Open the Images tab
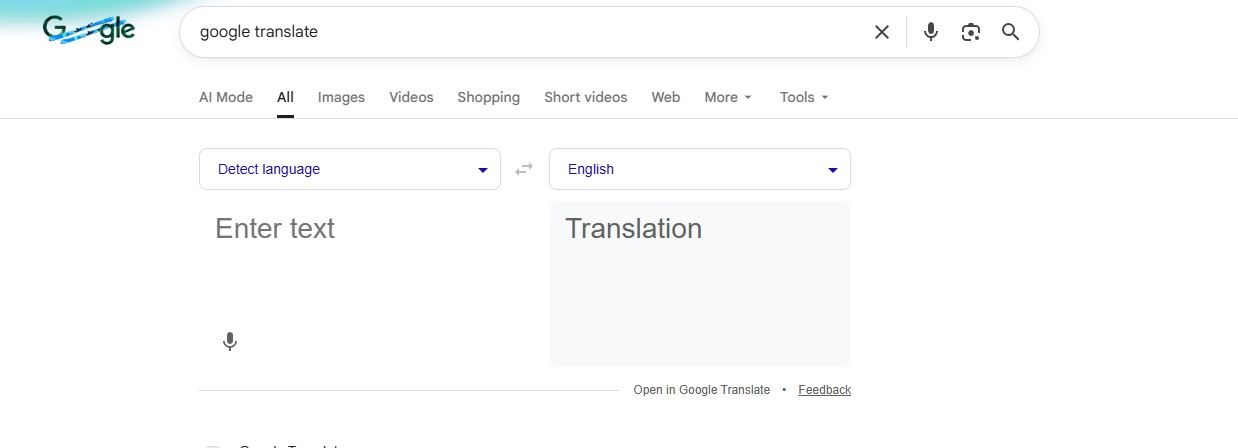Image resolution: width=1238 pixels, height=448 pixels. tap(341, 97)
